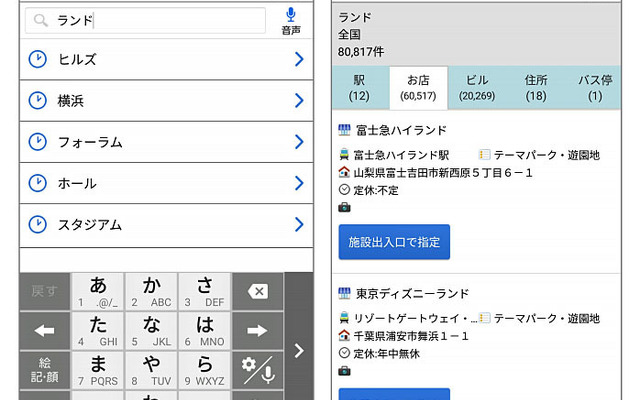Screen dimensions: 640x400
Task: Tap the right arrow cursor key
Action: point(258,331)
